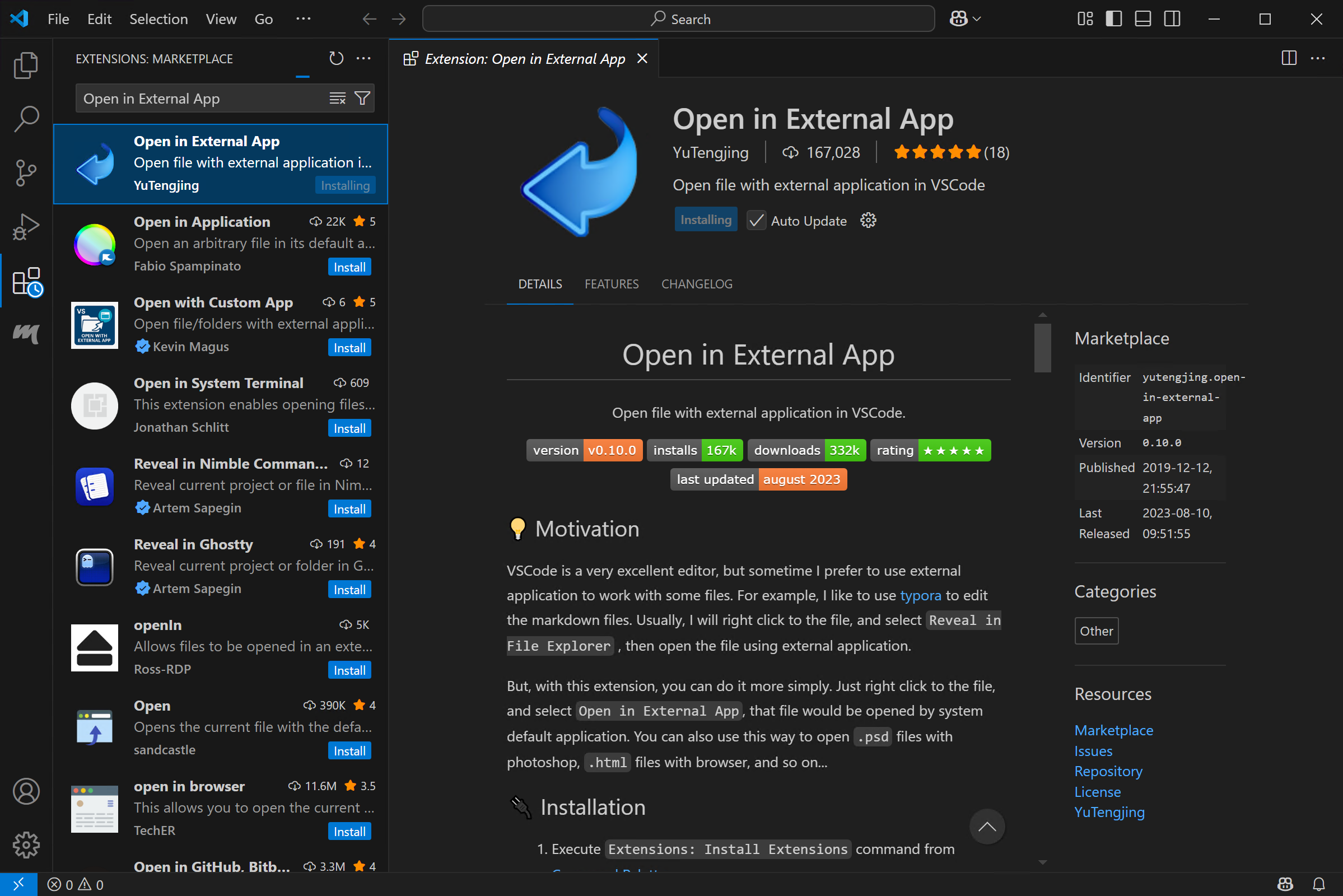Click the Other category tag
This screenshot has width=1343, height=896.
[x=1096, y=631]
